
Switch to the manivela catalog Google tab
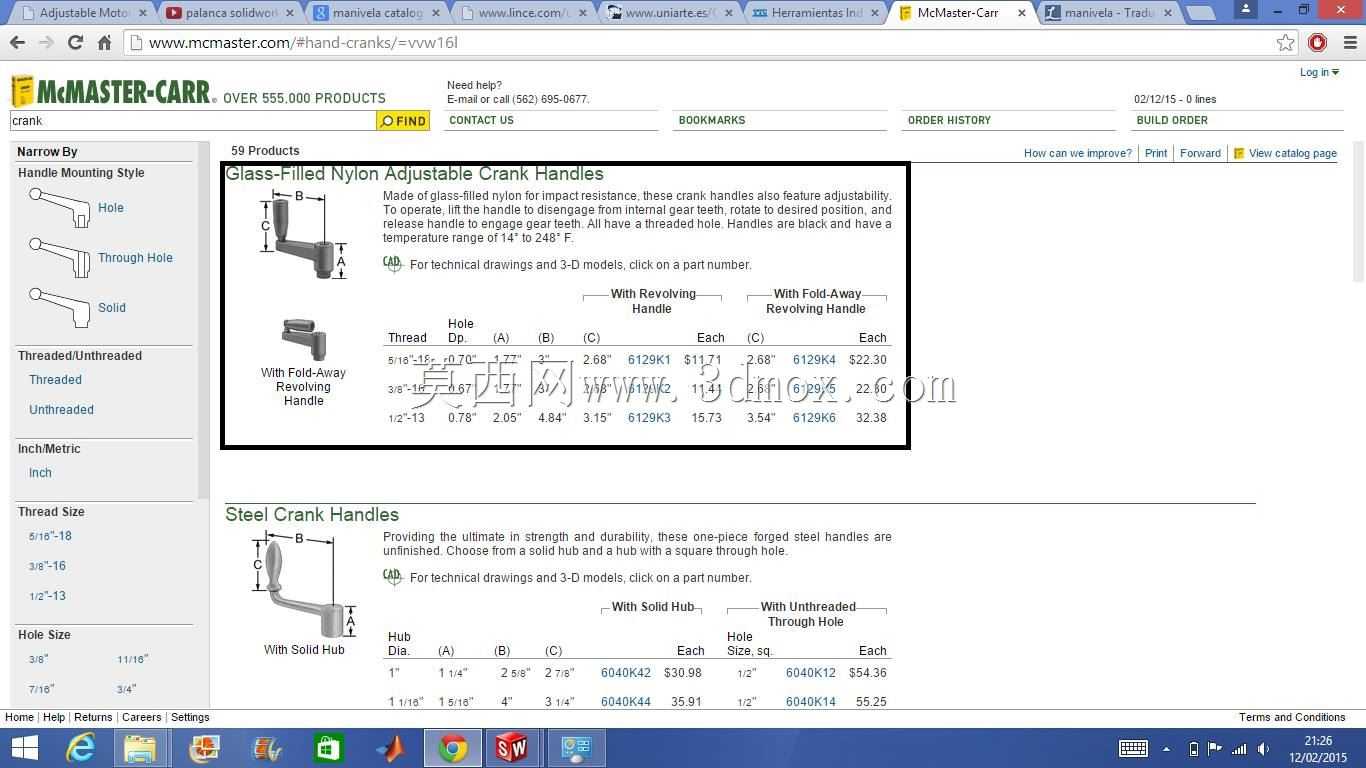tap(377, 13)
